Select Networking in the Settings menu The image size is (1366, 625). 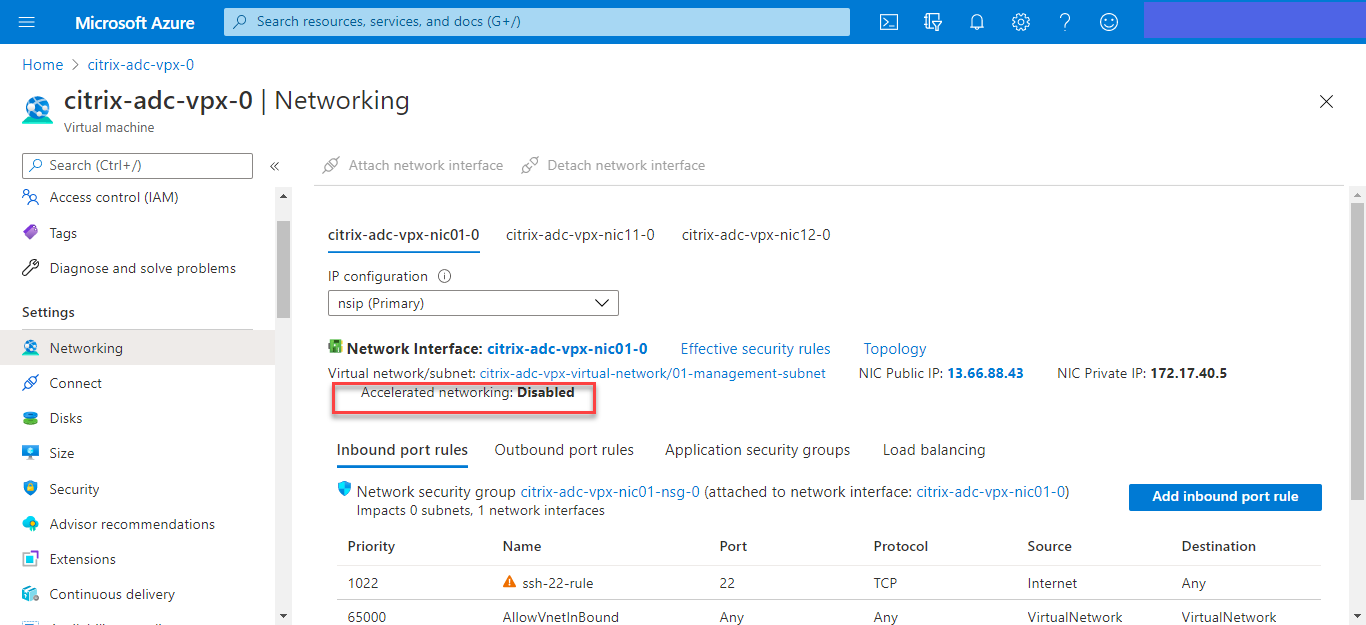(x=137, y=348)
